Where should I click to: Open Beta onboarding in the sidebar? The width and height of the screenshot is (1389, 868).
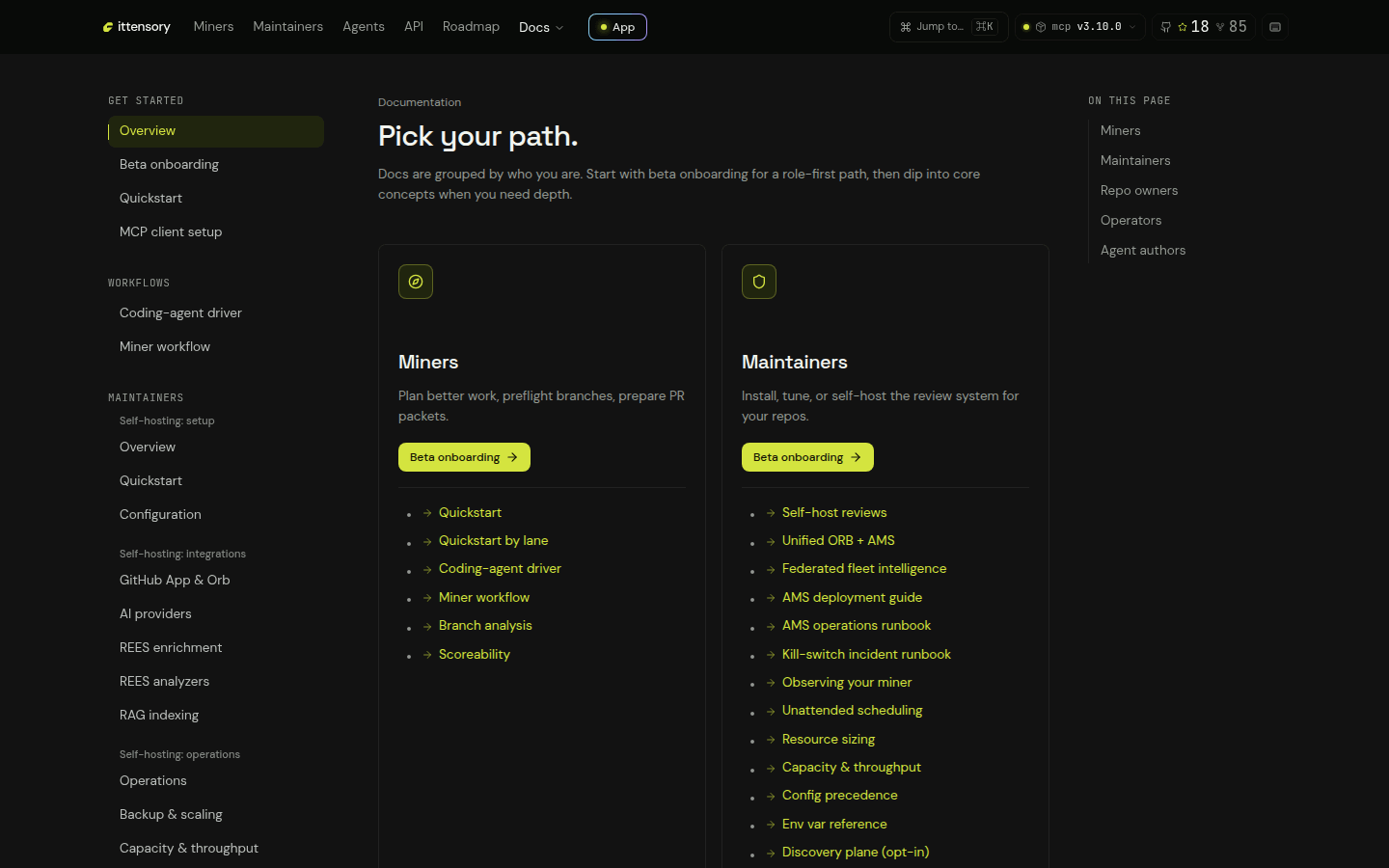pyautogui.click(x=215, y=165)
